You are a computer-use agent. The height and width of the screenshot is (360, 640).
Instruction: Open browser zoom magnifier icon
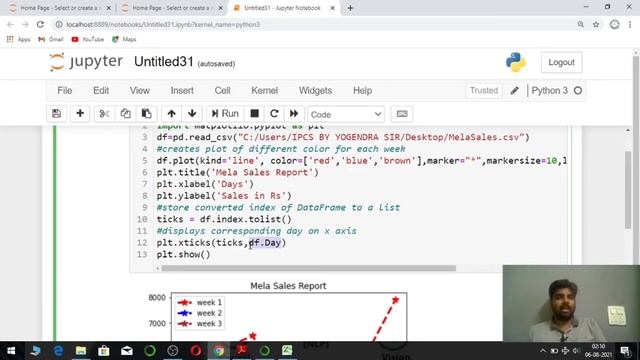580,24
